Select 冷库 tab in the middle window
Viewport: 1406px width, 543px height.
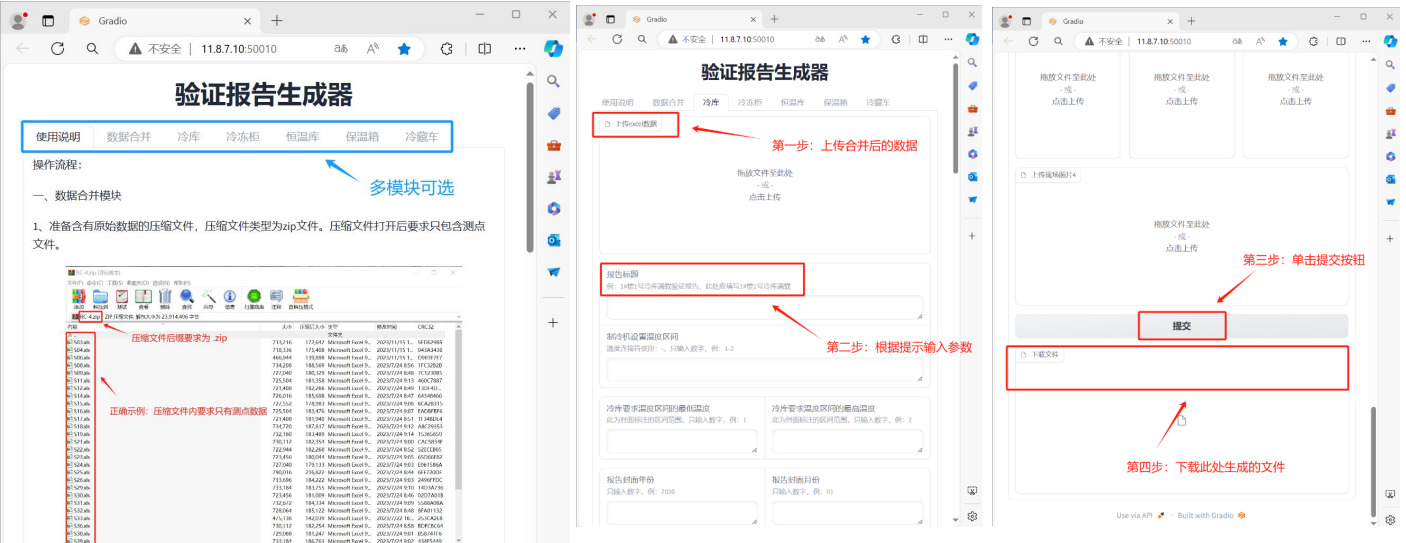point(711,102)
